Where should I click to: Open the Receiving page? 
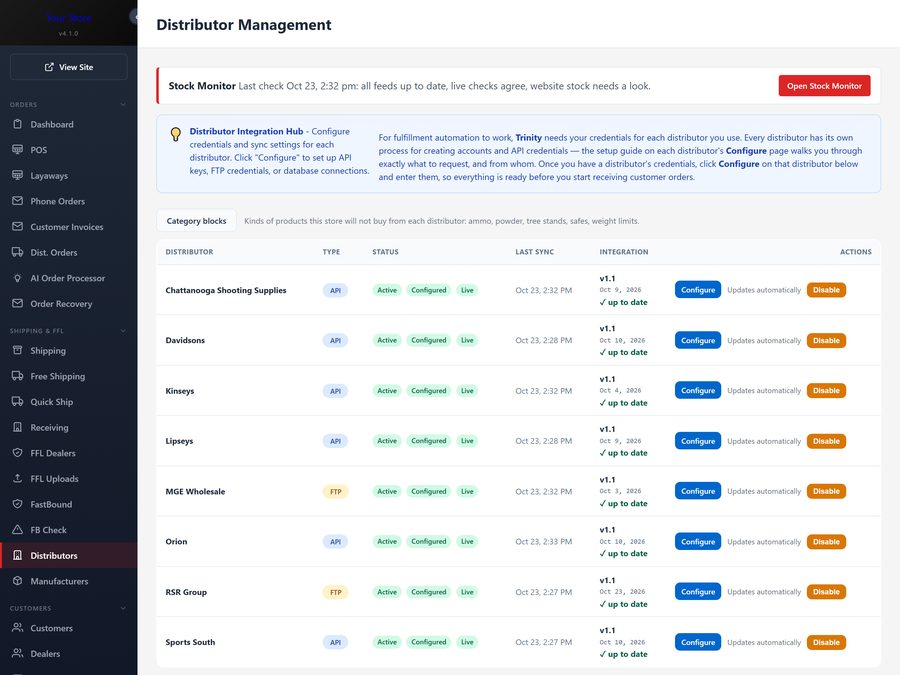click(69, 427)
